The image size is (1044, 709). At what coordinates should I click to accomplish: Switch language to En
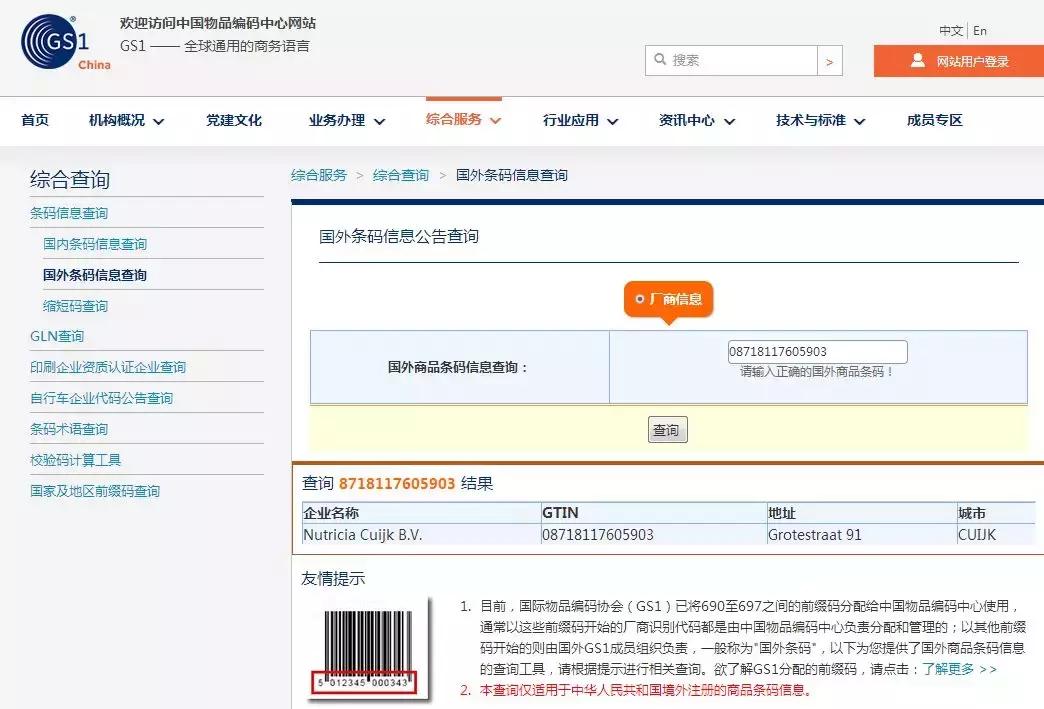pos(978,30)
